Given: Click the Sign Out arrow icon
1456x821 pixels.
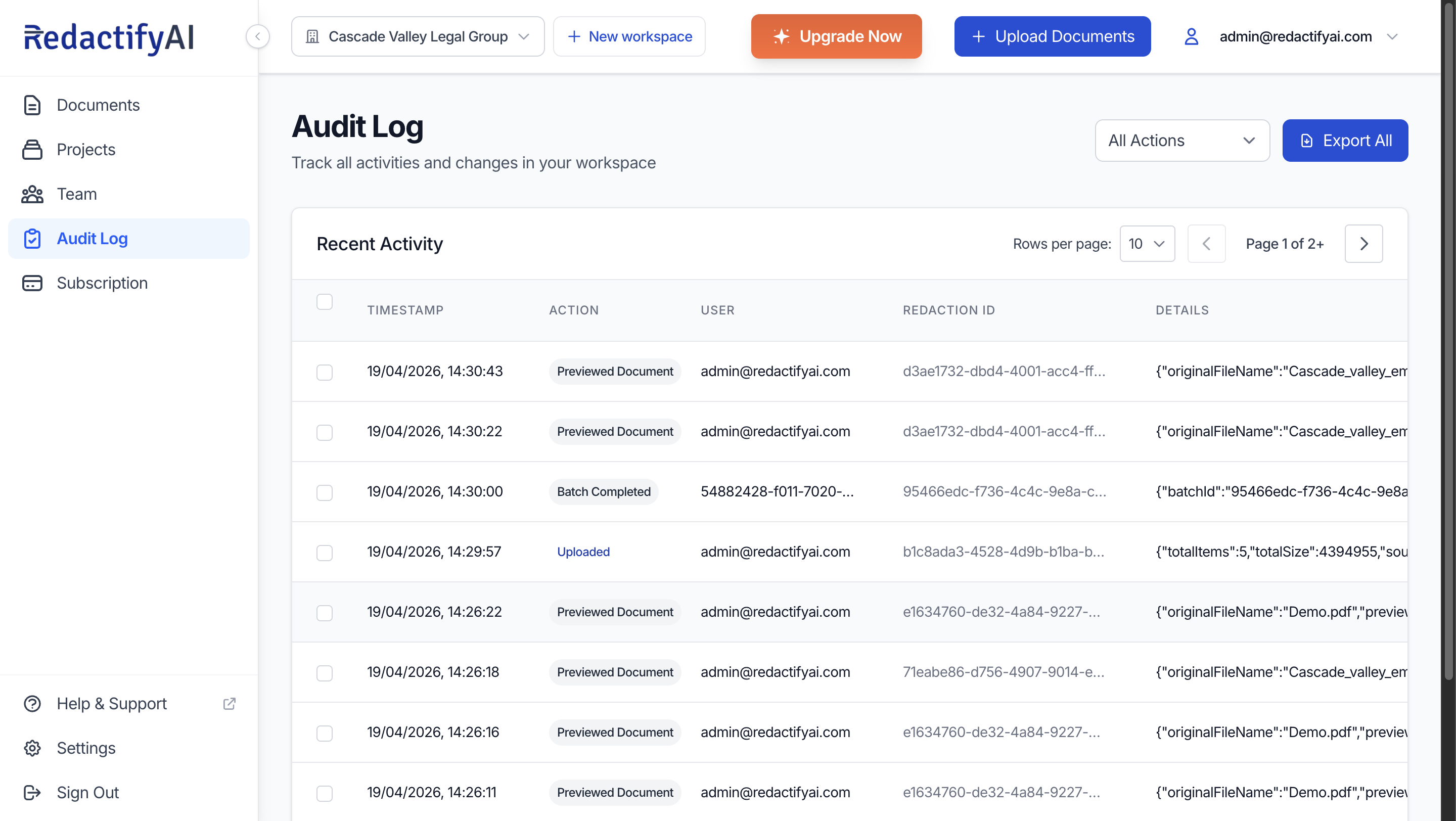Looking at the screenshot, I should tap(32, 792).
